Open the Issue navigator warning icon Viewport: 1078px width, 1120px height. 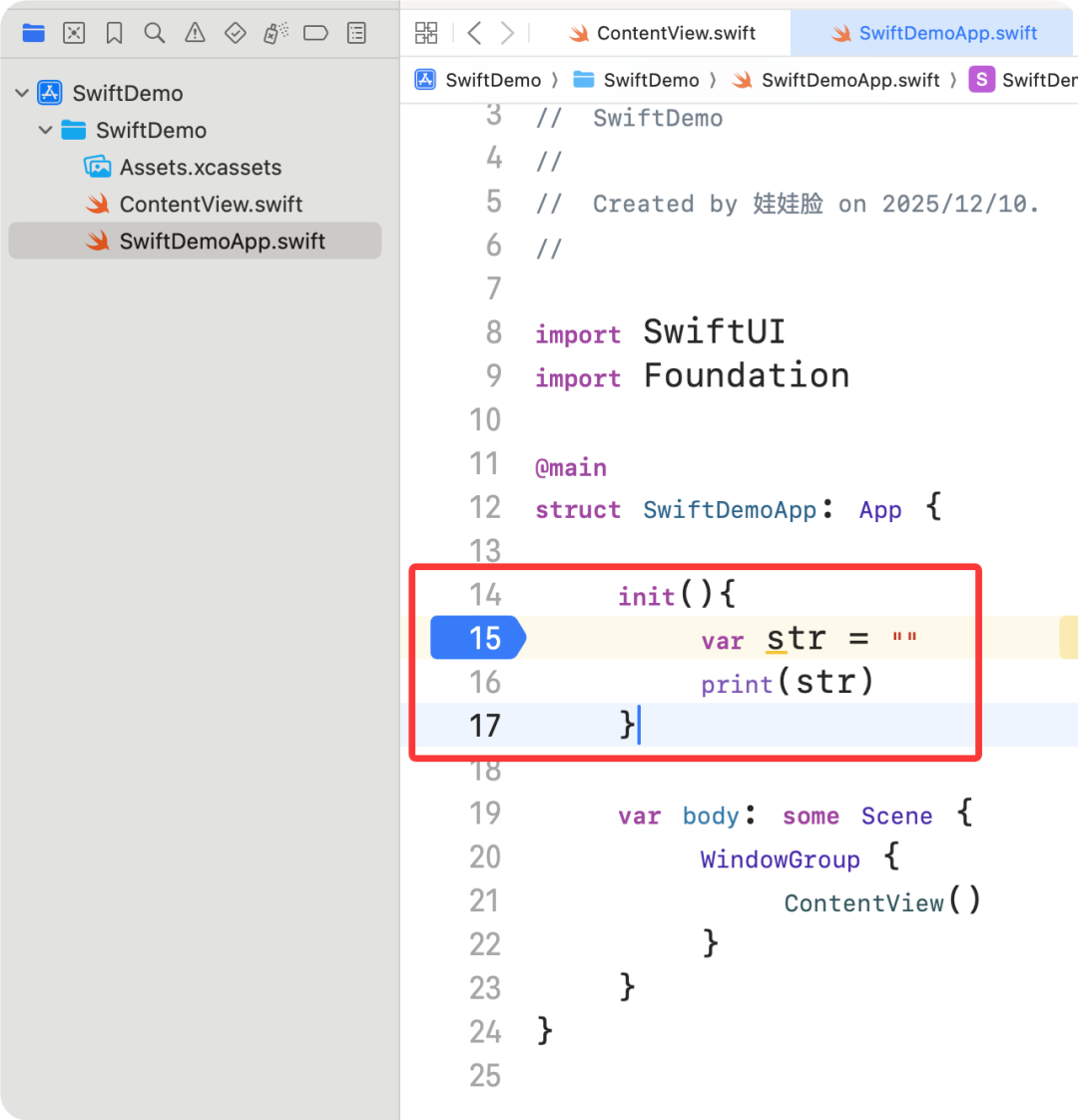[x=195, y=33]
